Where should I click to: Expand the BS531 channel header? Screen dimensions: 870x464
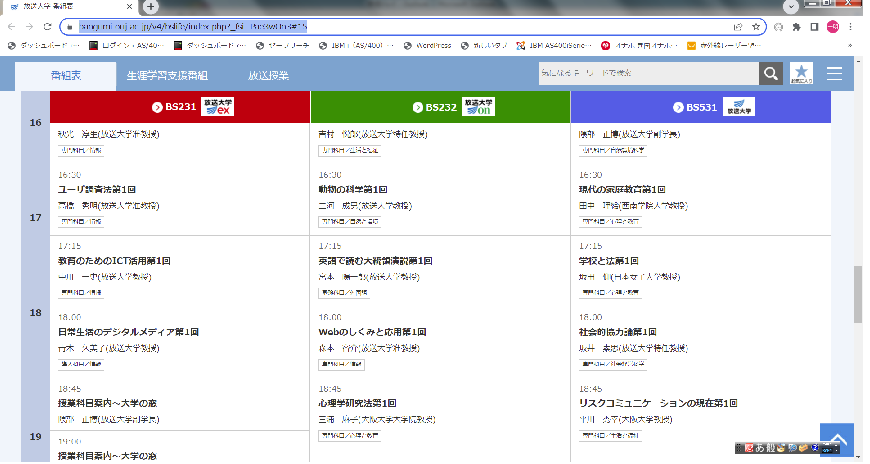700,107
